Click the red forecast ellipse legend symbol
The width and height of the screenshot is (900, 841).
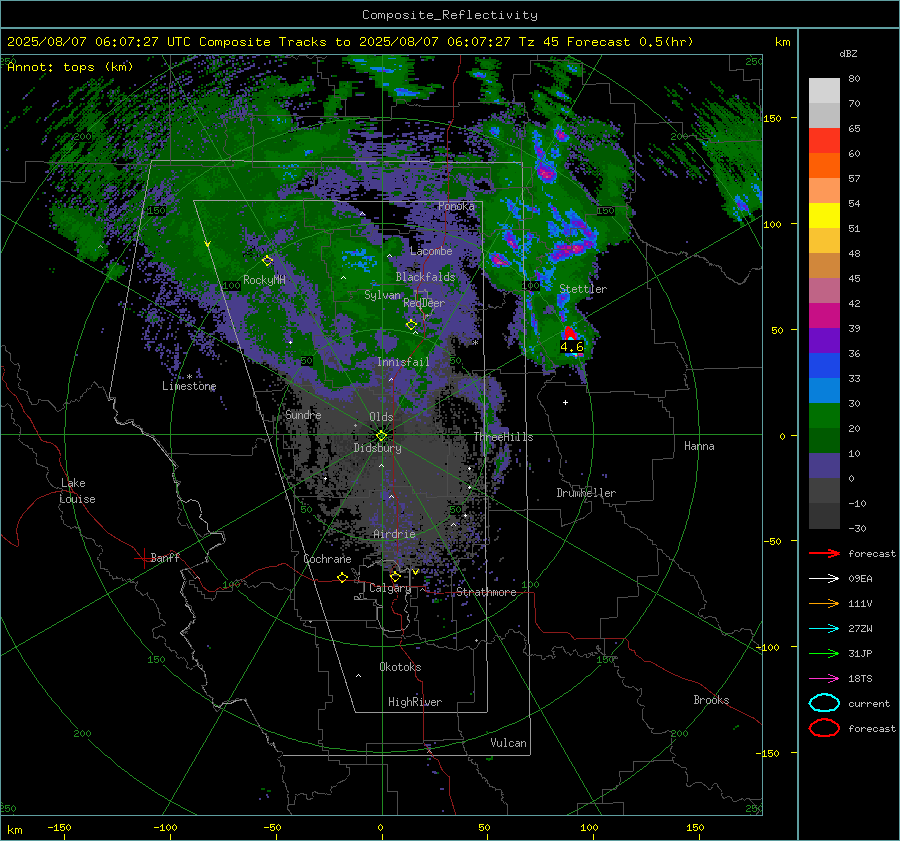click(824, 728)
